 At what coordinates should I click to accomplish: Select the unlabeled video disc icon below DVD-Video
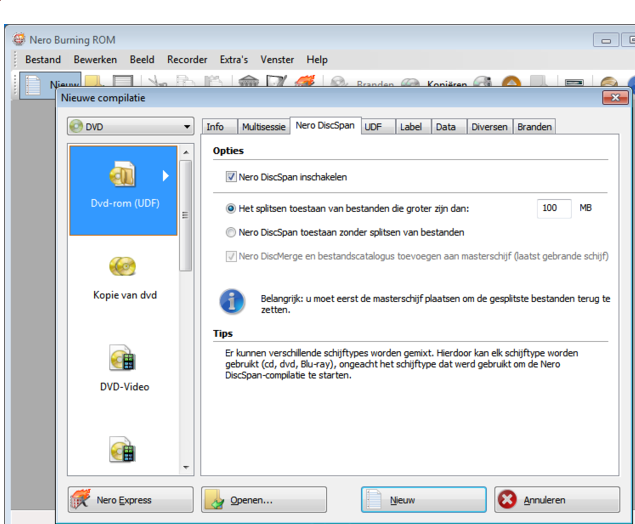tap(123, 449)
